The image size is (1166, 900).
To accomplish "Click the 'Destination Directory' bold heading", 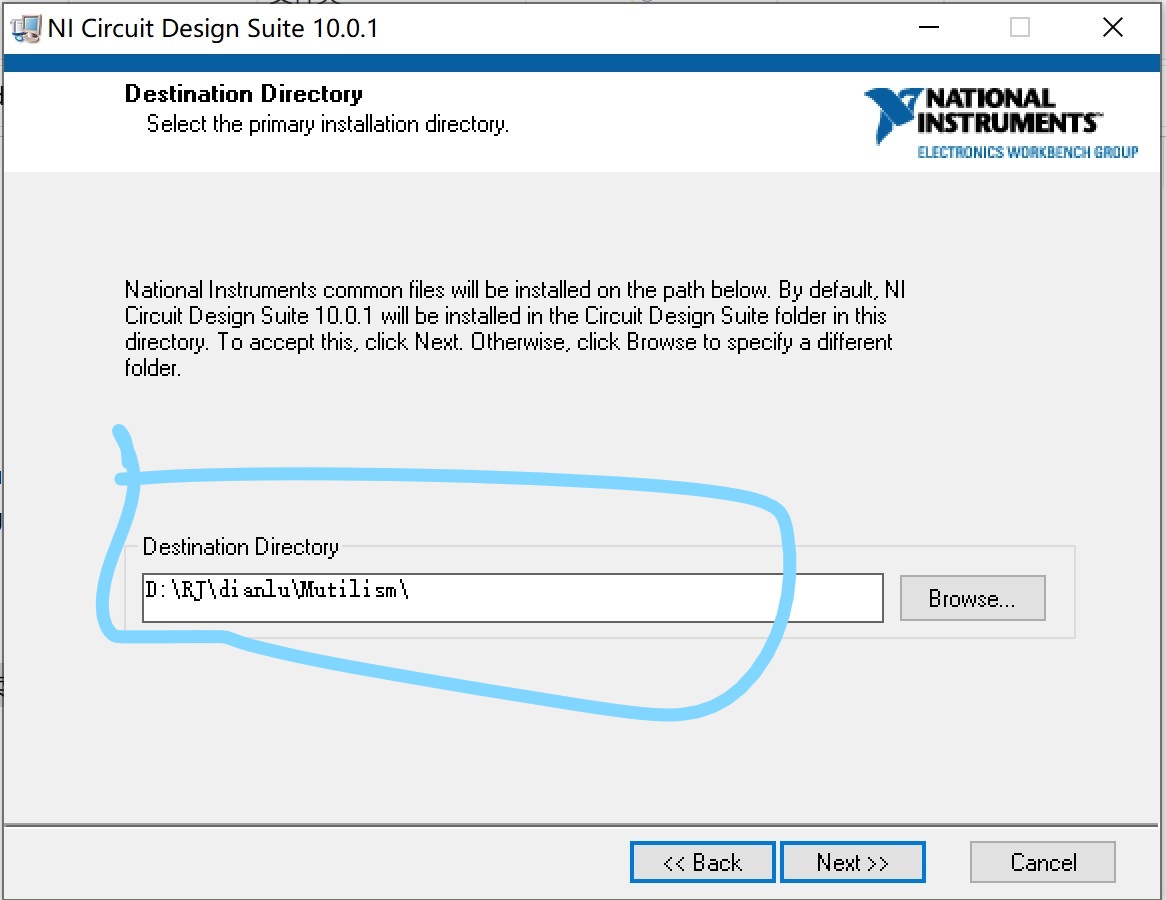I will [x=243, y=94].
